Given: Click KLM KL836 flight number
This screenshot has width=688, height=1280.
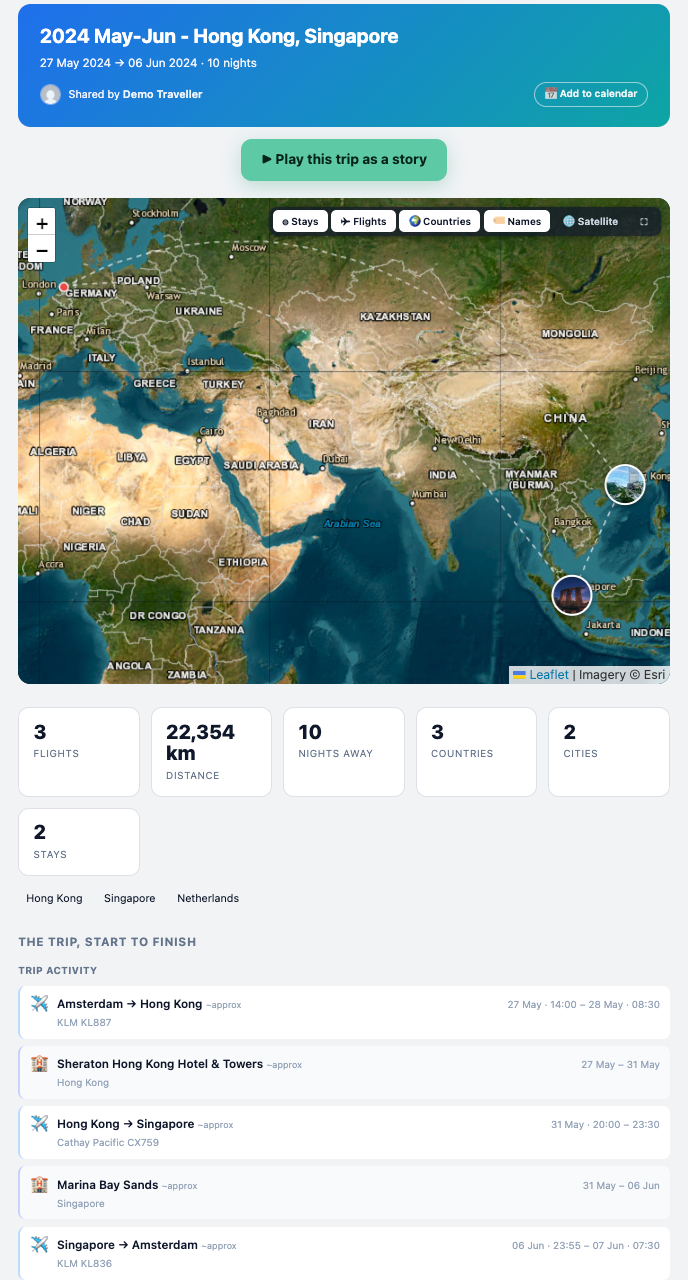Looking at the screenshot, I should pyautogui.click(x=84, y=1263).
